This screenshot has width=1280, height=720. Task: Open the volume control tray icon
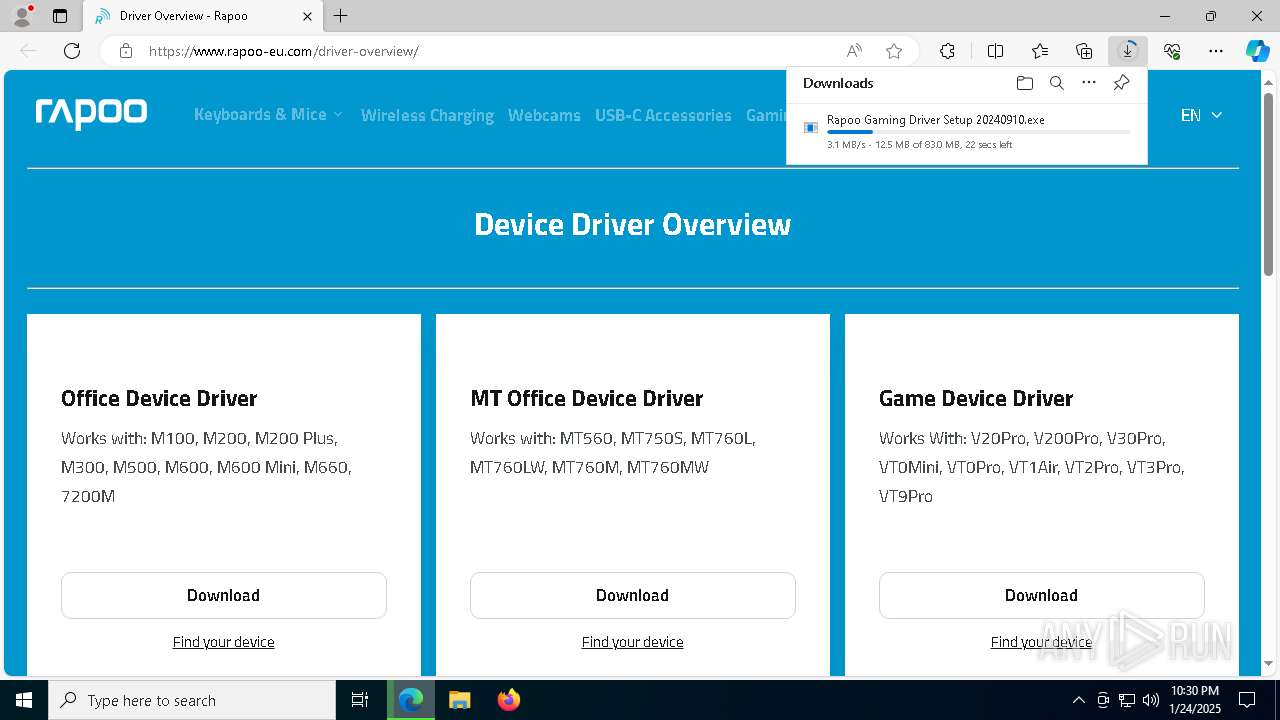[x=1150, y=700]
